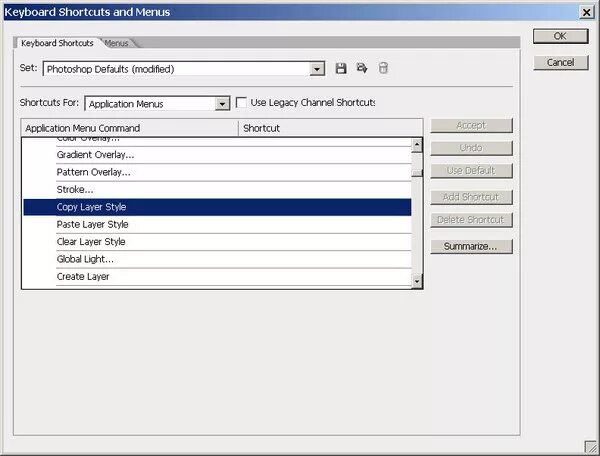This screenshot has height=456, width=600.
Task: Click the Use Default button
Action: (x=471, y=171)
